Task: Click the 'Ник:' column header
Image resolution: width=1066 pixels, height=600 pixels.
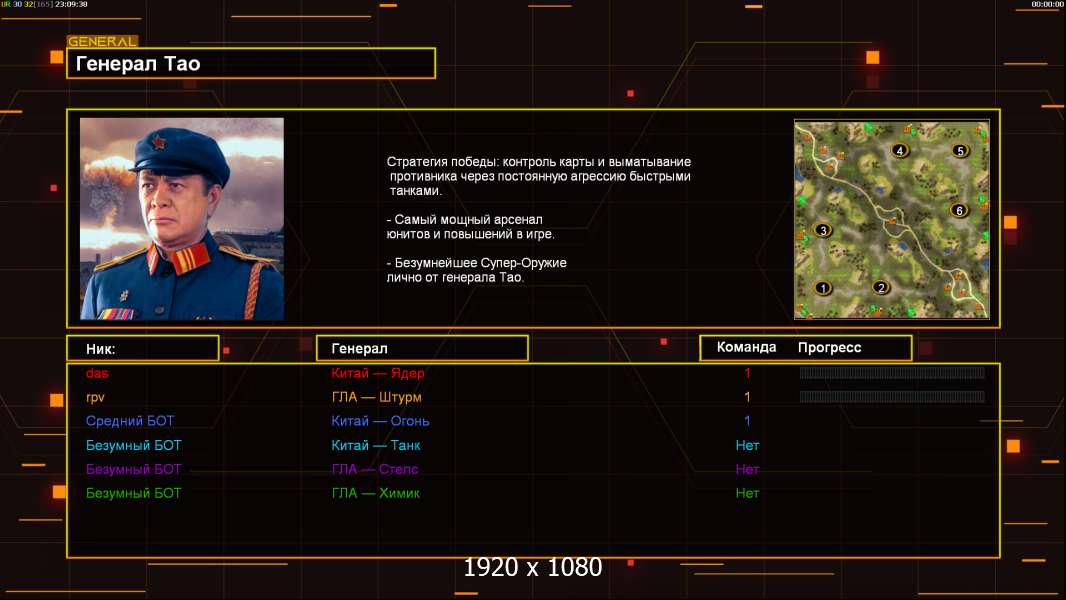Action: pos(143,348)
